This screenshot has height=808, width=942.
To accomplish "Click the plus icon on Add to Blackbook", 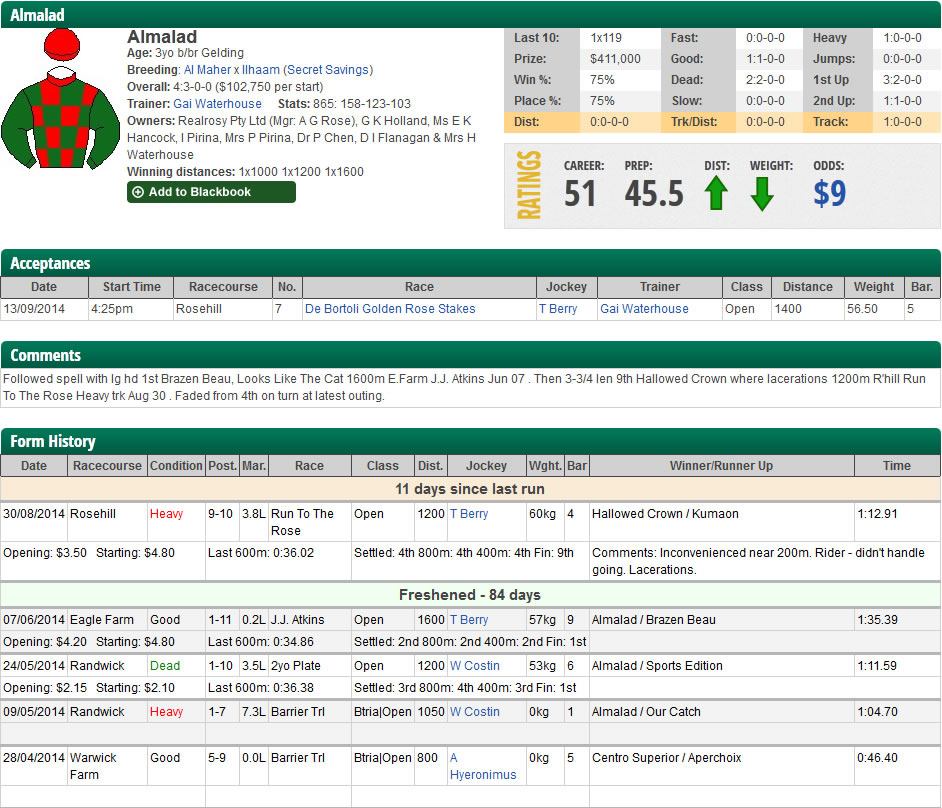I will click(x=138, y=192).
